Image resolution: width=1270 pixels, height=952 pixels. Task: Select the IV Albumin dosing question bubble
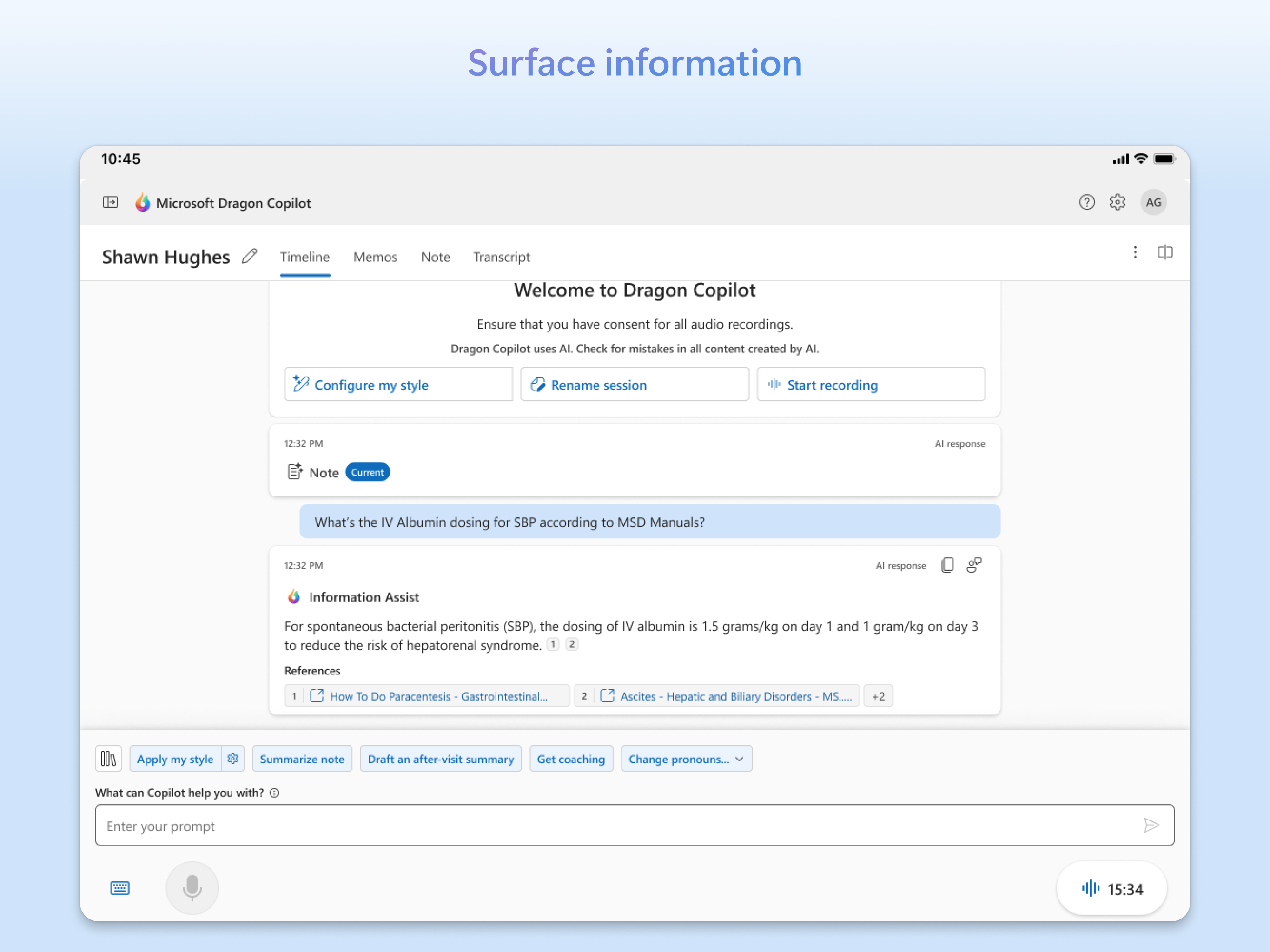click(x=649, y=522)
